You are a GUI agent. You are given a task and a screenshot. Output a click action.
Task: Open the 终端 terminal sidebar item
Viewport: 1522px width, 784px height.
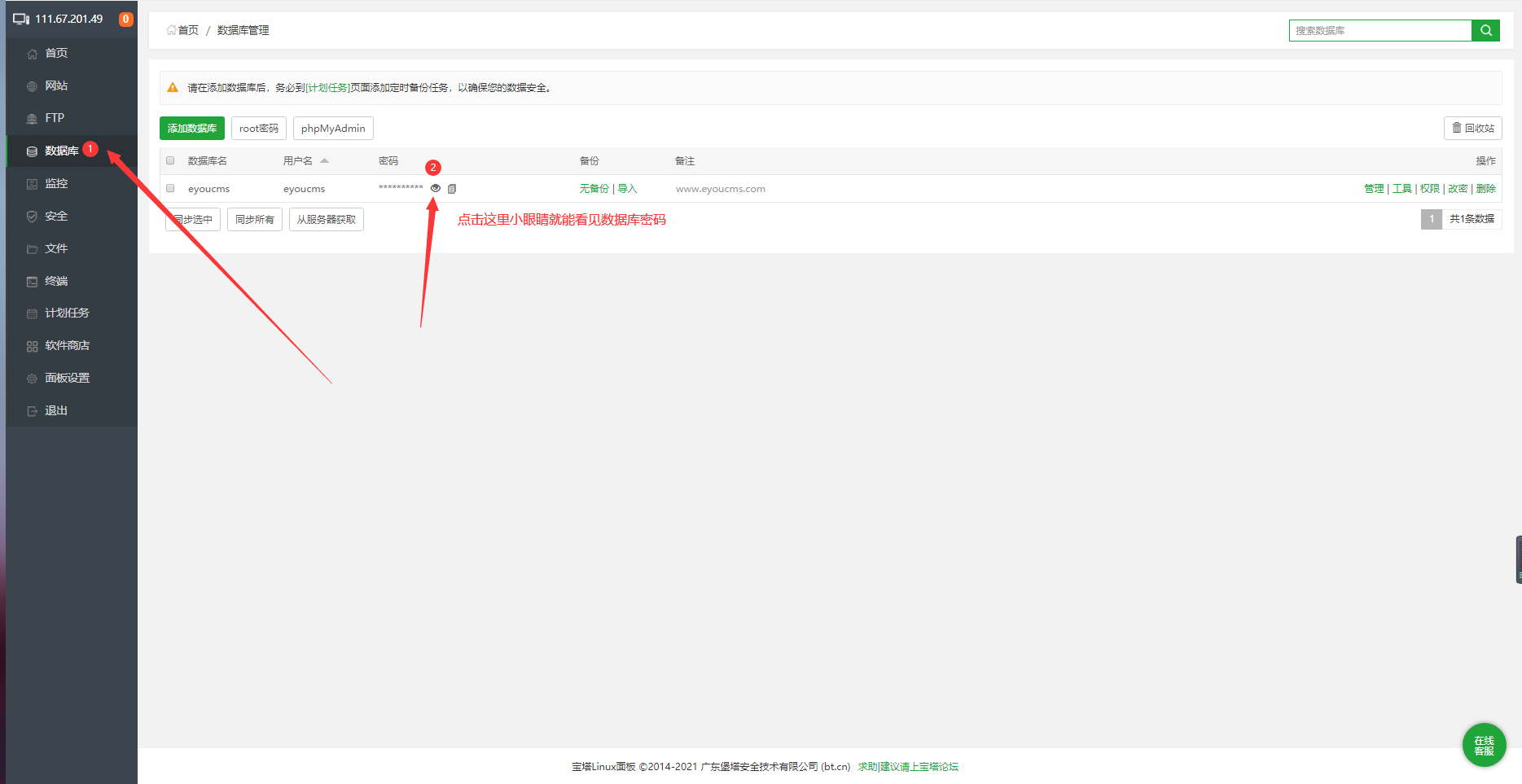point(56,281)
